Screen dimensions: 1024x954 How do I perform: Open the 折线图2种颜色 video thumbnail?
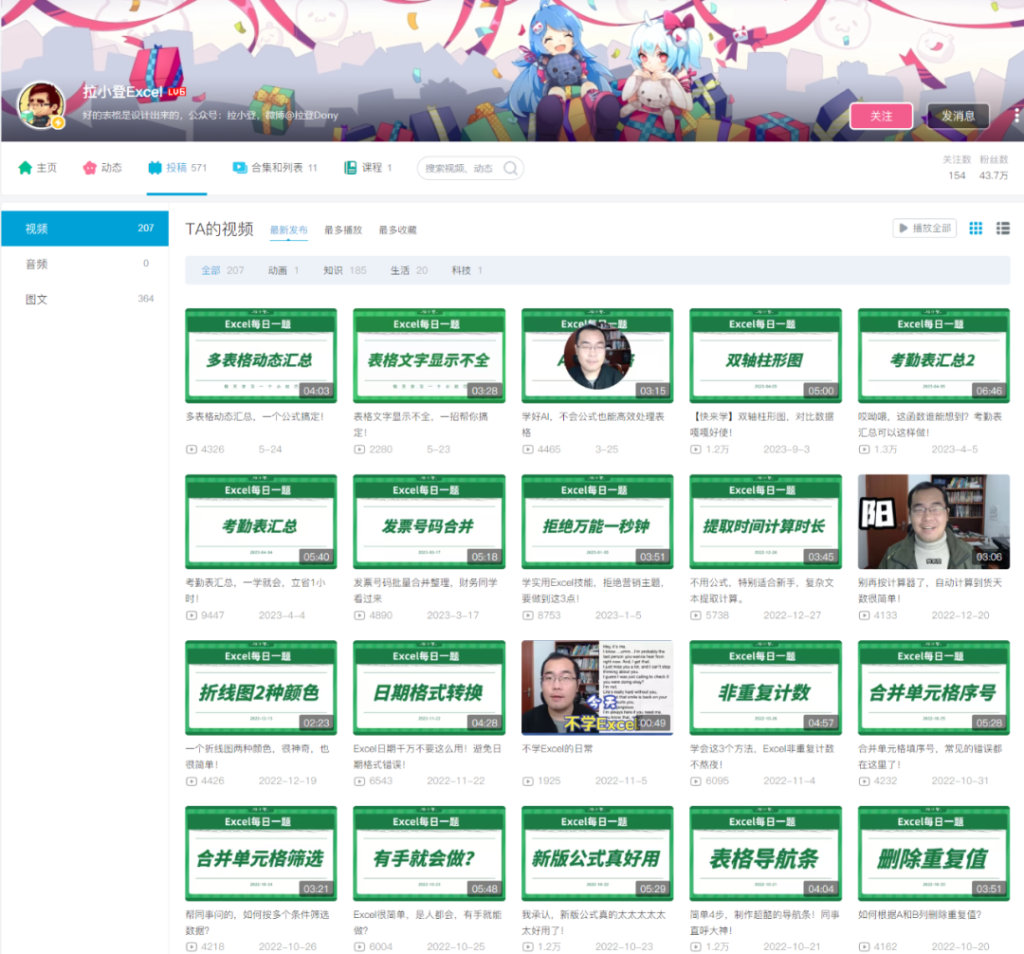(261, 688)
